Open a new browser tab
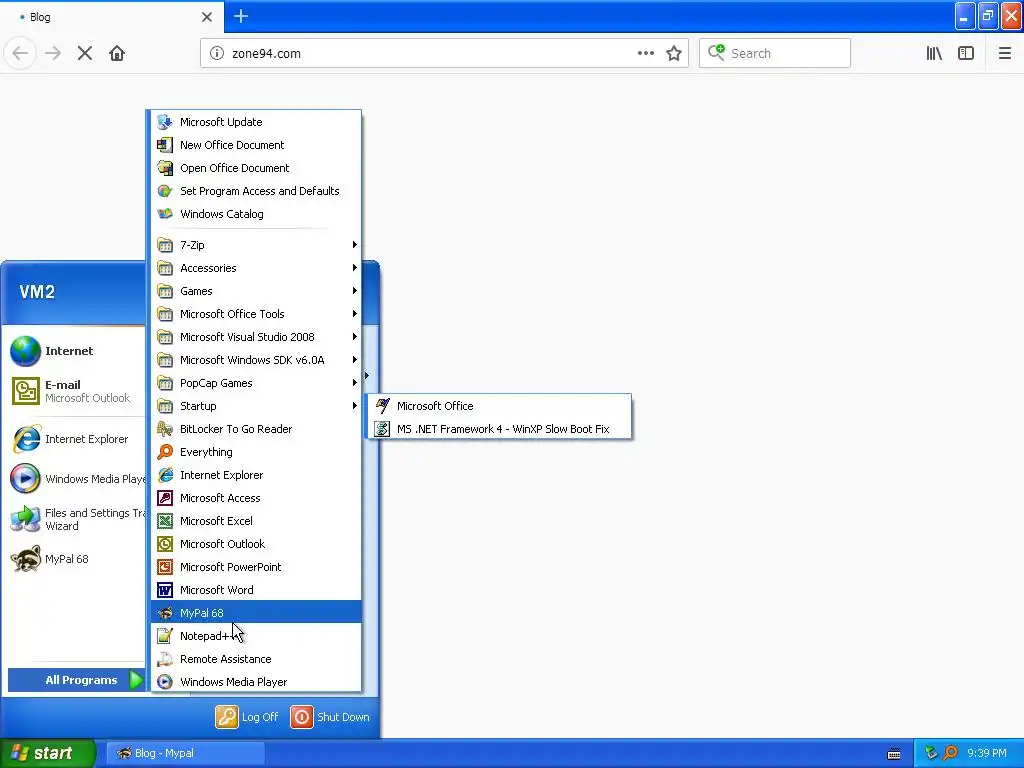This screenshot has height=768, width=1024. point(241,16)
